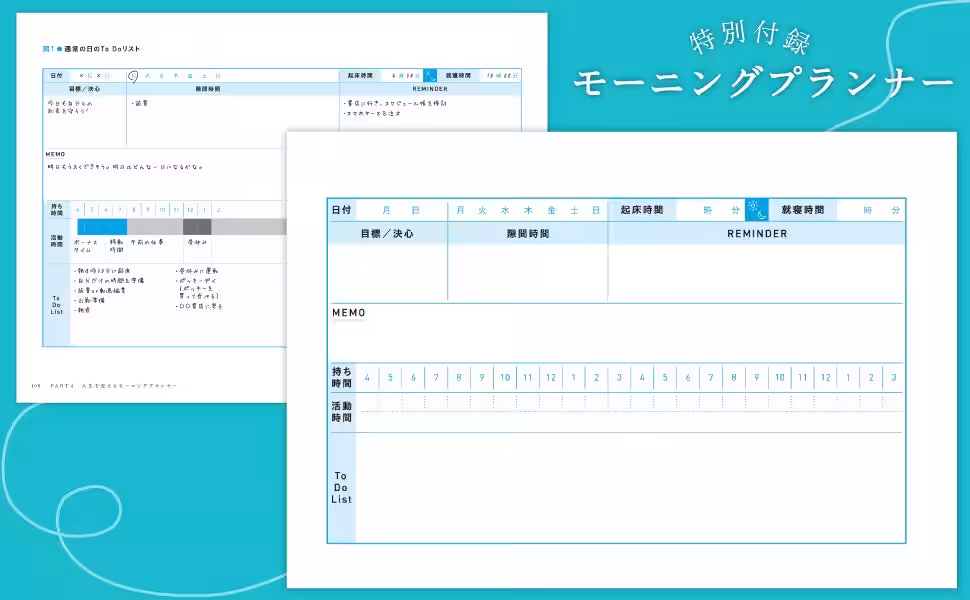The width and height of the screenshot is (970, 600).
Task: Click the first 10 in front hours row
Action: point(505,377)
